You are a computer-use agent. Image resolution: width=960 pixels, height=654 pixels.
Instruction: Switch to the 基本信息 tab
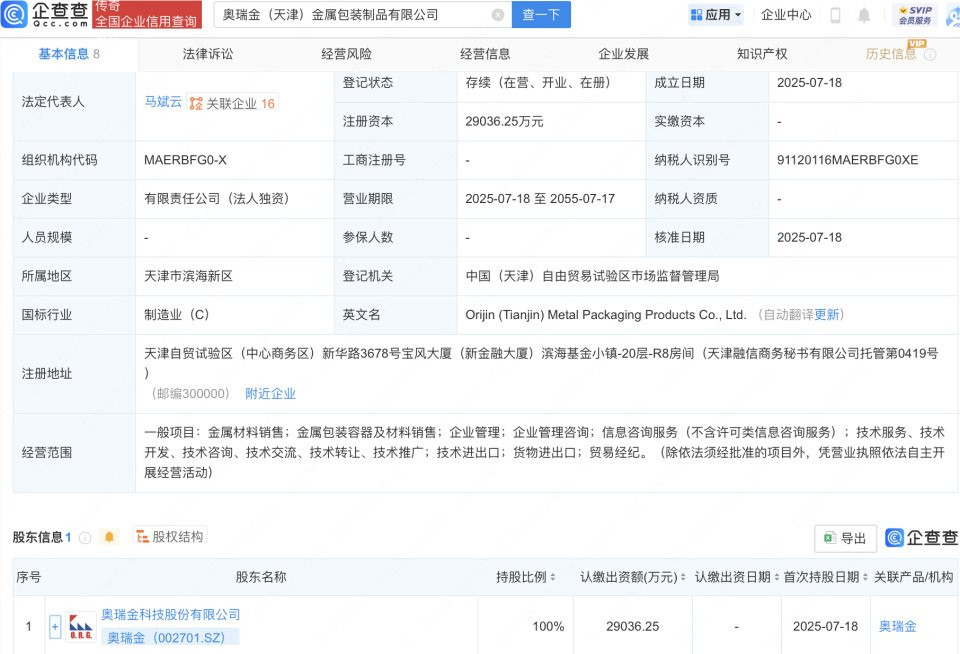(x=69, y=54)
